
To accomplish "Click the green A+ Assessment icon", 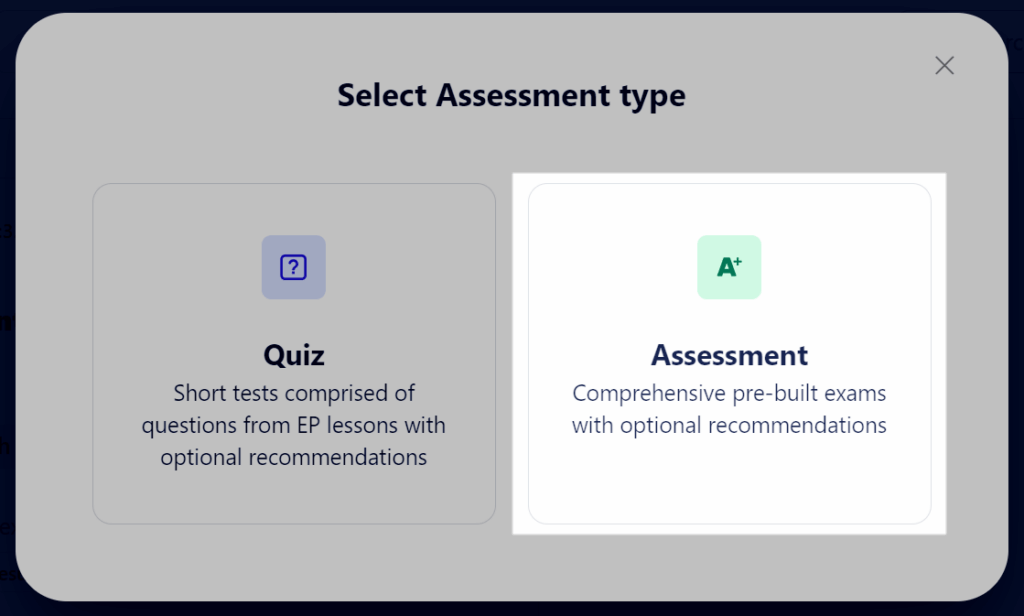I will pos(729,267).
